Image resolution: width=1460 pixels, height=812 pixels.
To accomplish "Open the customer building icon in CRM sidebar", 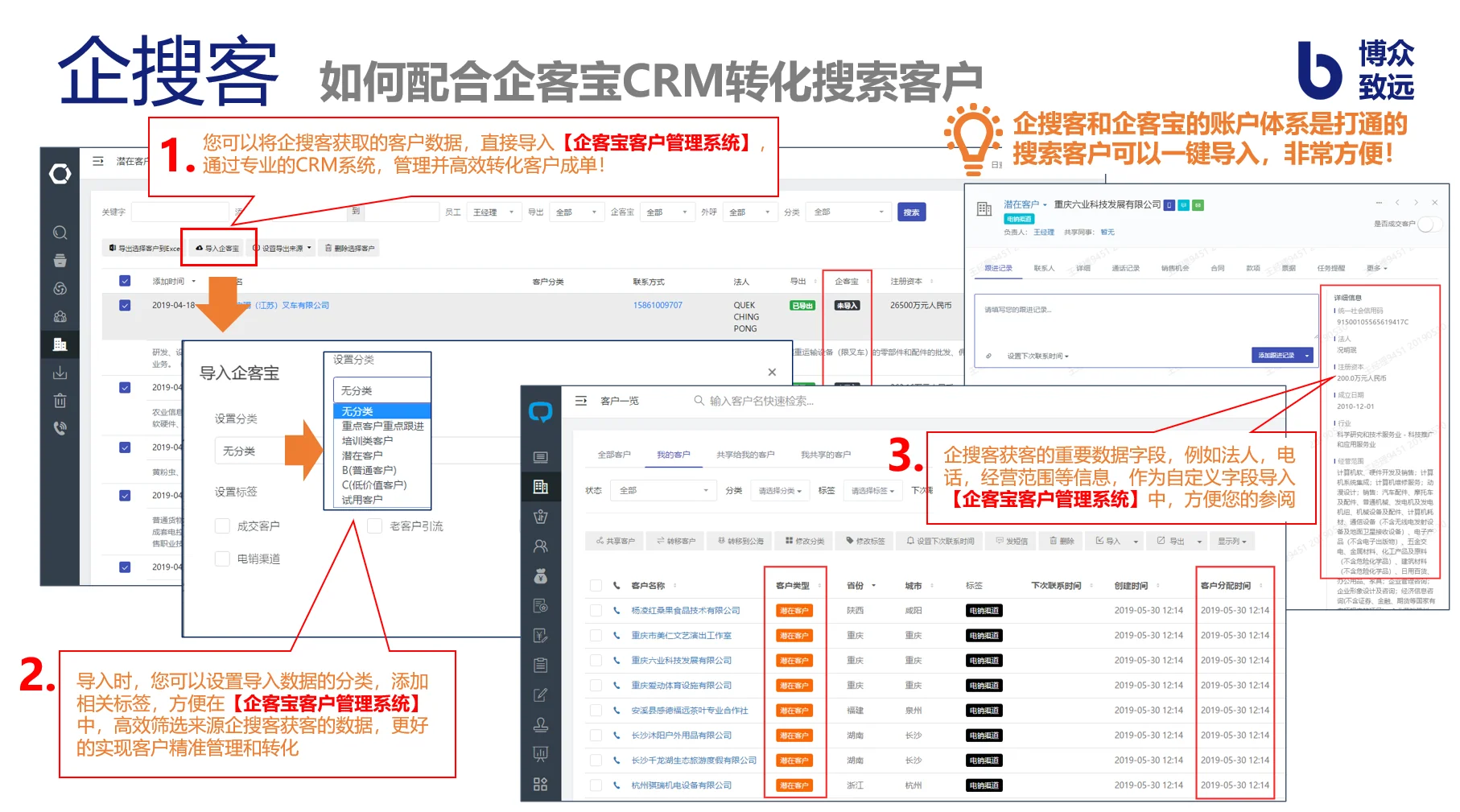I will pos(541,487).
